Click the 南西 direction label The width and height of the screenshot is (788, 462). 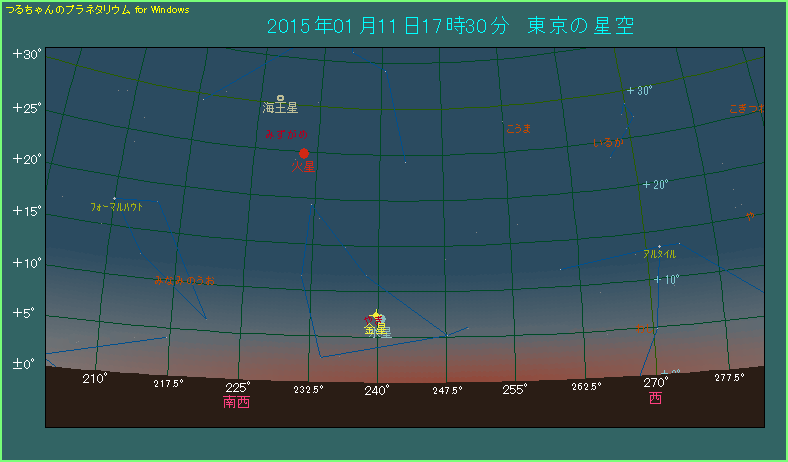[237, 403]
